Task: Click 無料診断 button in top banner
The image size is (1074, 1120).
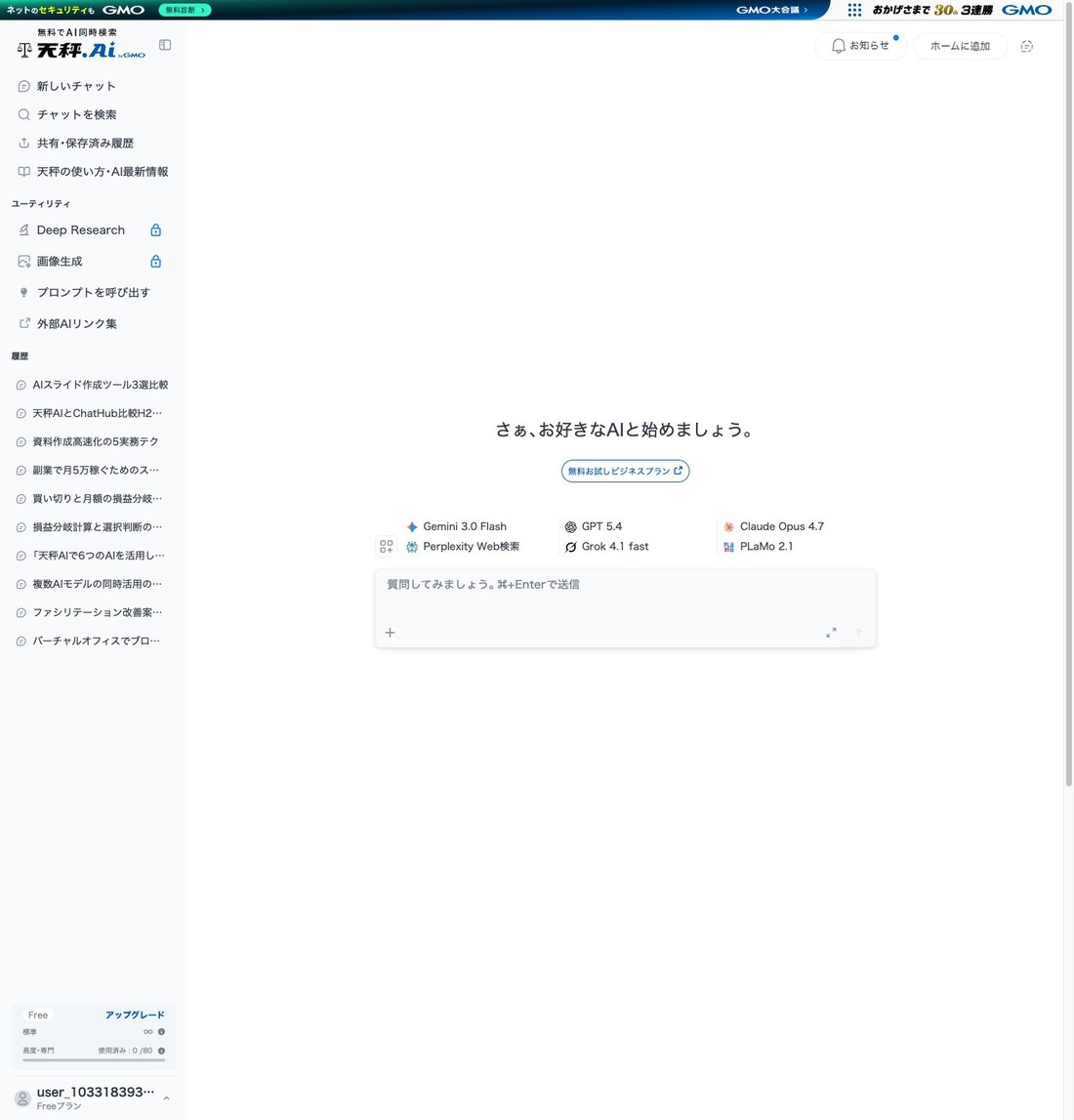Action: coord(185,10)
